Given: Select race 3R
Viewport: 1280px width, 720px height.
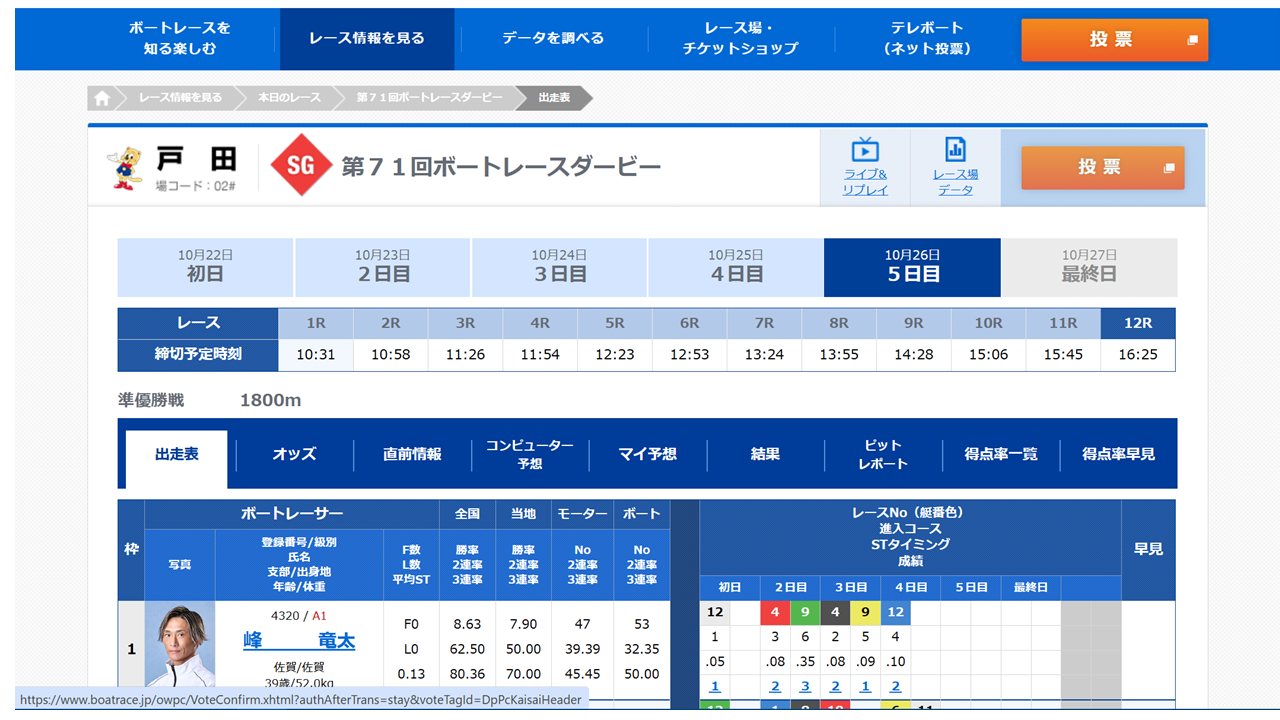Looking at the screenshot, I should (x=465, y=323).
